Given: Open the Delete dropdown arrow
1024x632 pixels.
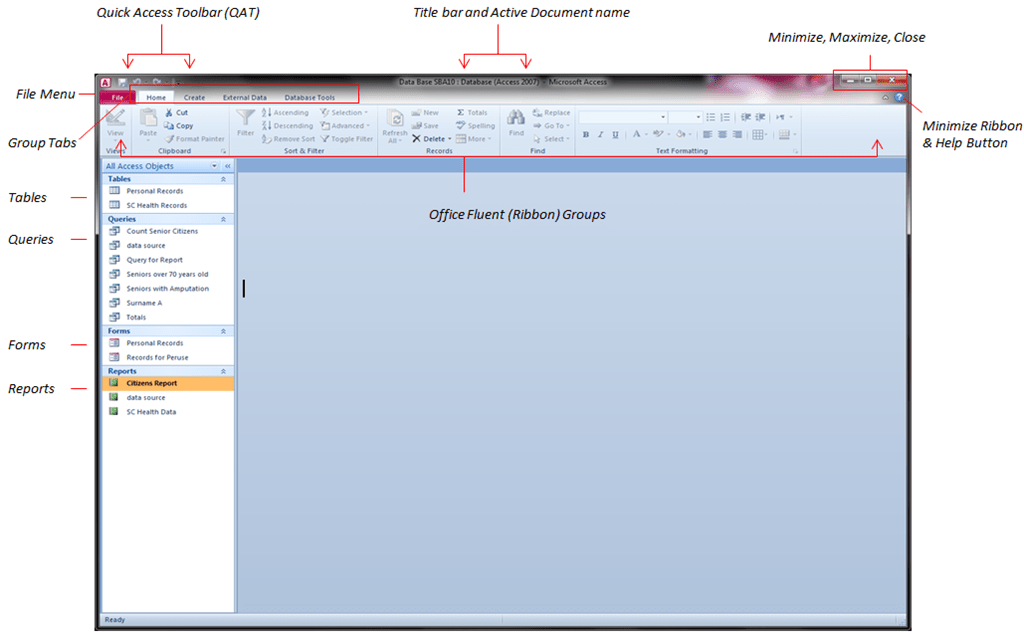Looking at the screenshot, I should tap(449, 139).
